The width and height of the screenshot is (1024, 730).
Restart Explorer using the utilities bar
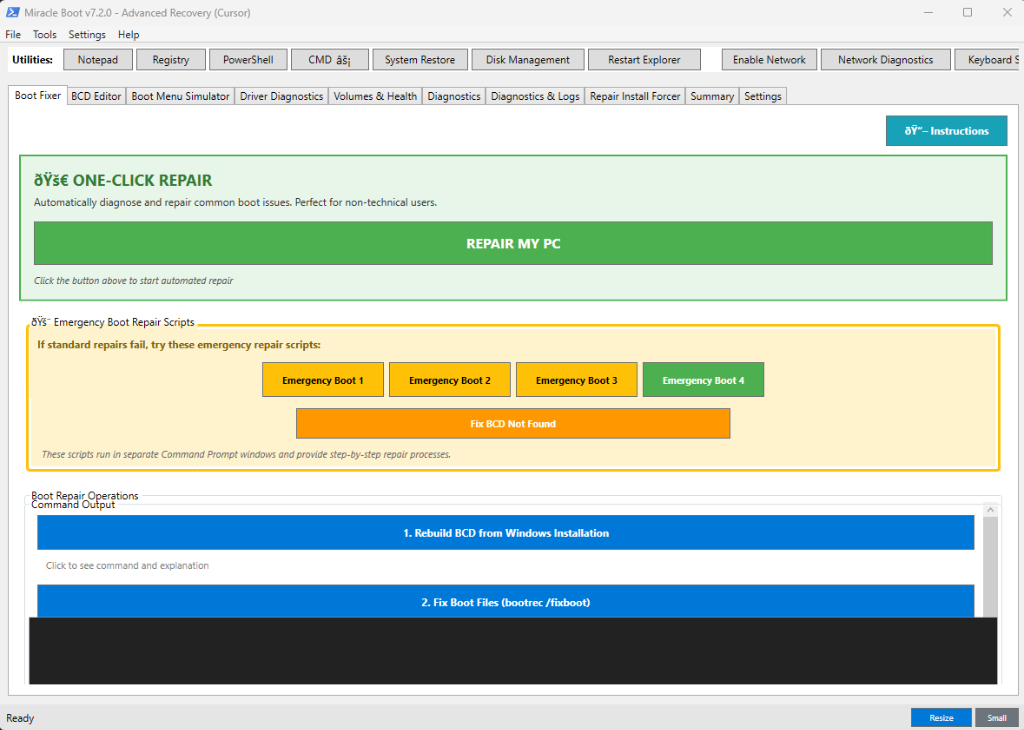point(644,59)
